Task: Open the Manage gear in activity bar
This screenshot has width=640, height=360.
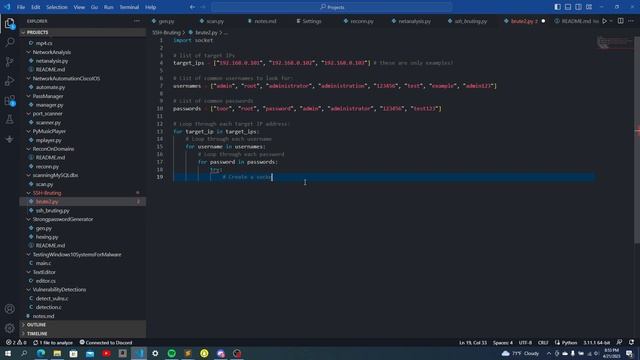Action: (10, 328)
